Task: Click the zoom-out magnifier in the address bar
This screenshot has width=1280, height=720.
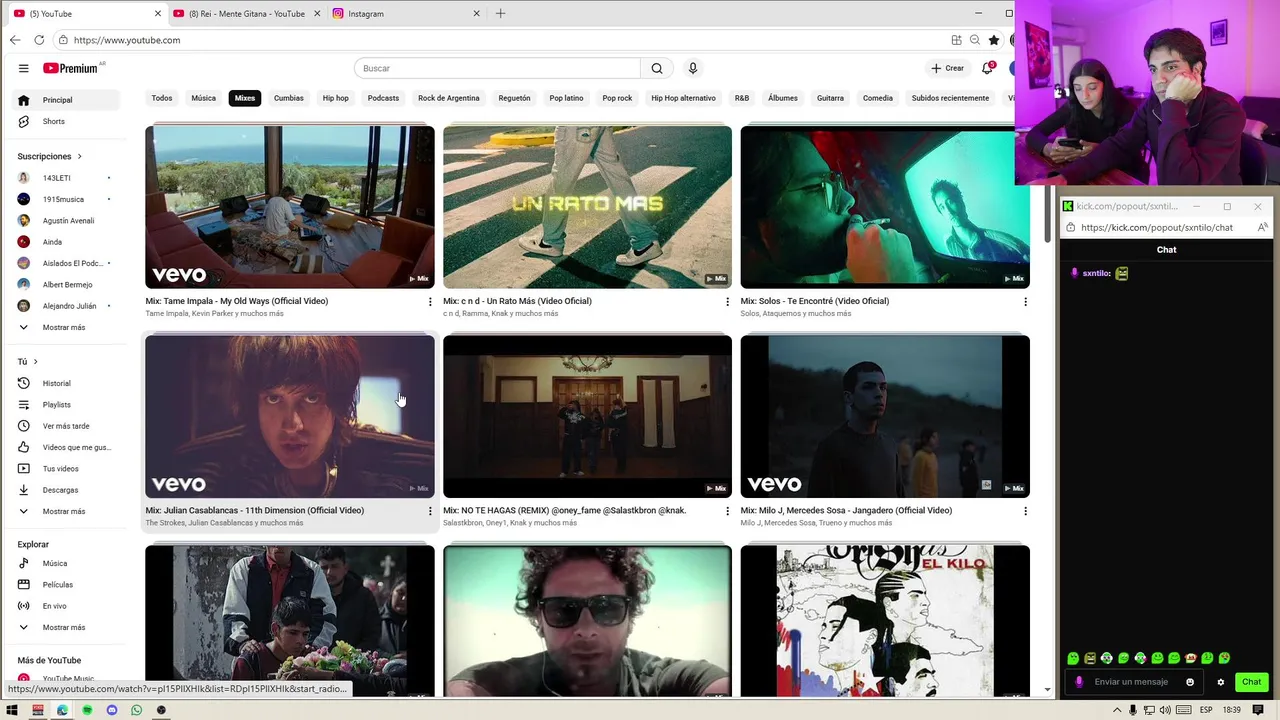Action: coord(975,40)
